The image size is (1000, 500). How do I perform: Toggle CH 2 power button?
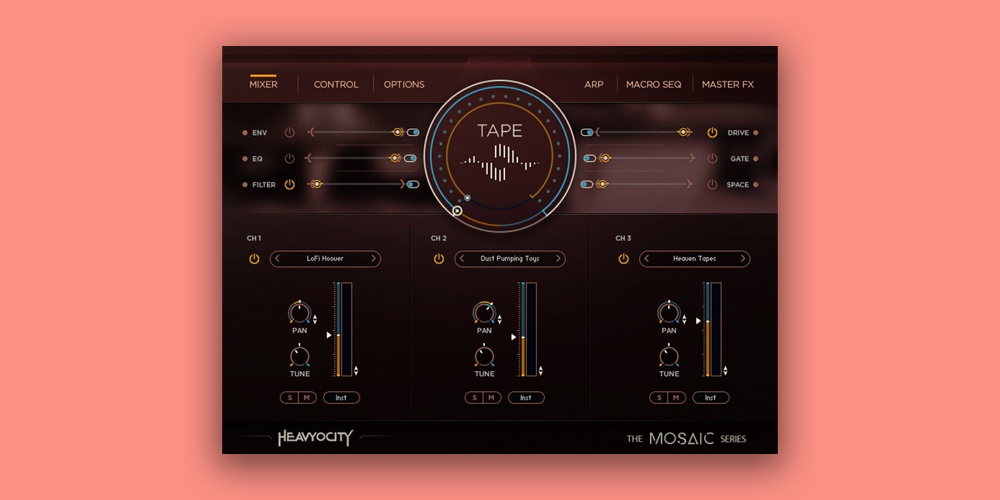point(439,259)
